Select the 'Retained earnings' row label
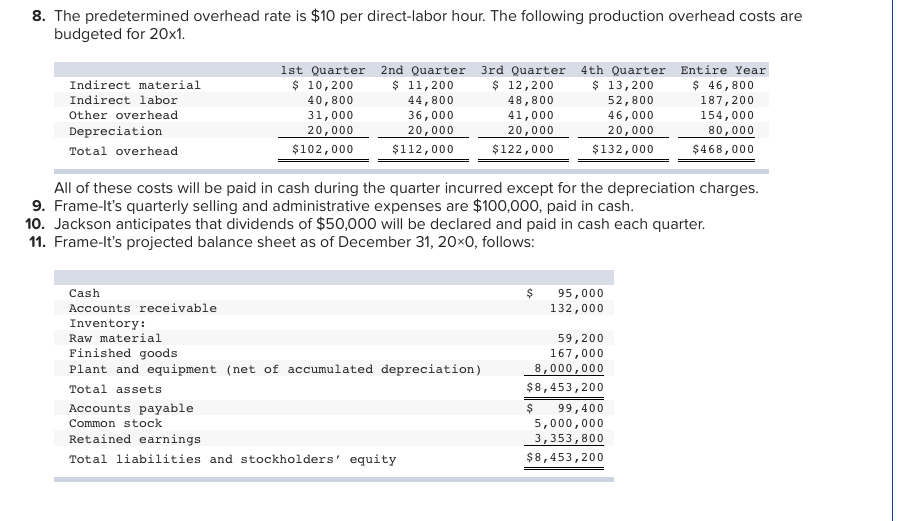Image resolution: width=923 pixels, height=521 pixels. (x=135, y=440)
